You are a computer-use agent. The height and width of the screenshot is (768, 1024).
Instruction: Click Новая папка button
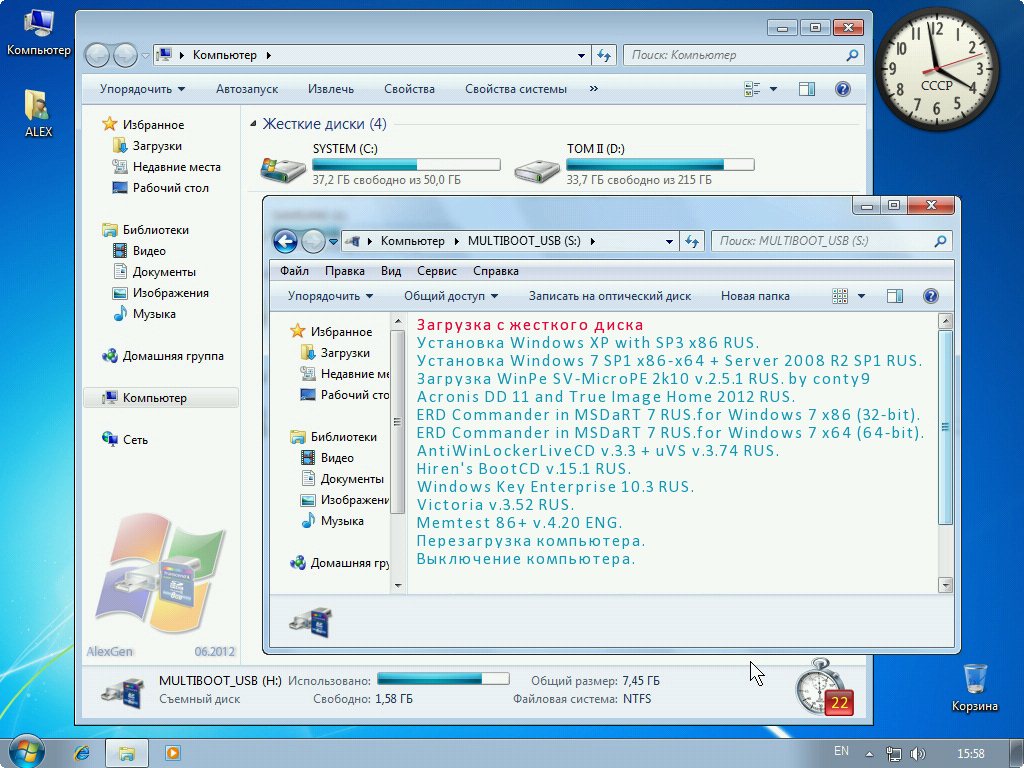[x=755, y=296]
